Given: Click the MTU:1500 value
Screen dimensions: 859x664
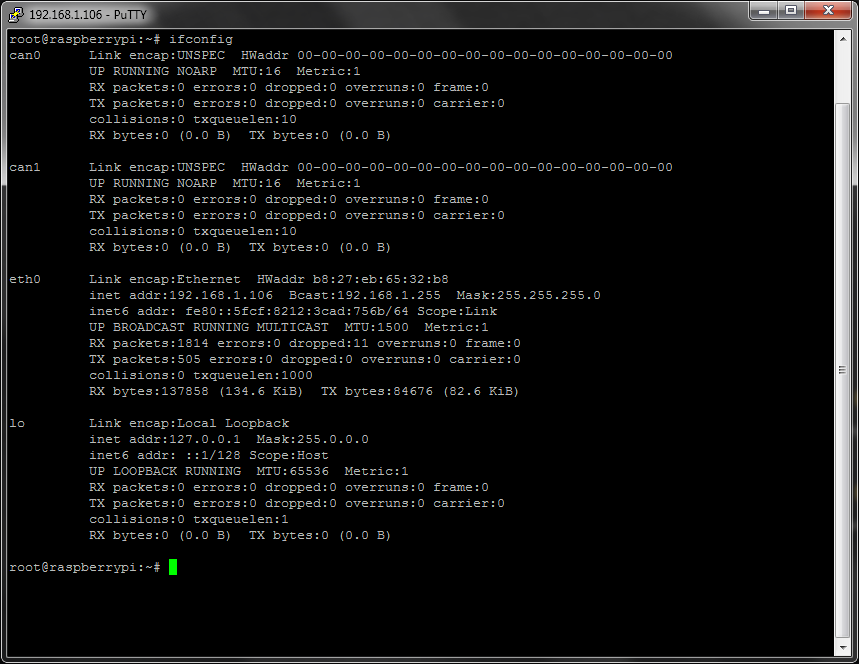Looking at the screenshot, I should tap(376, 327).
